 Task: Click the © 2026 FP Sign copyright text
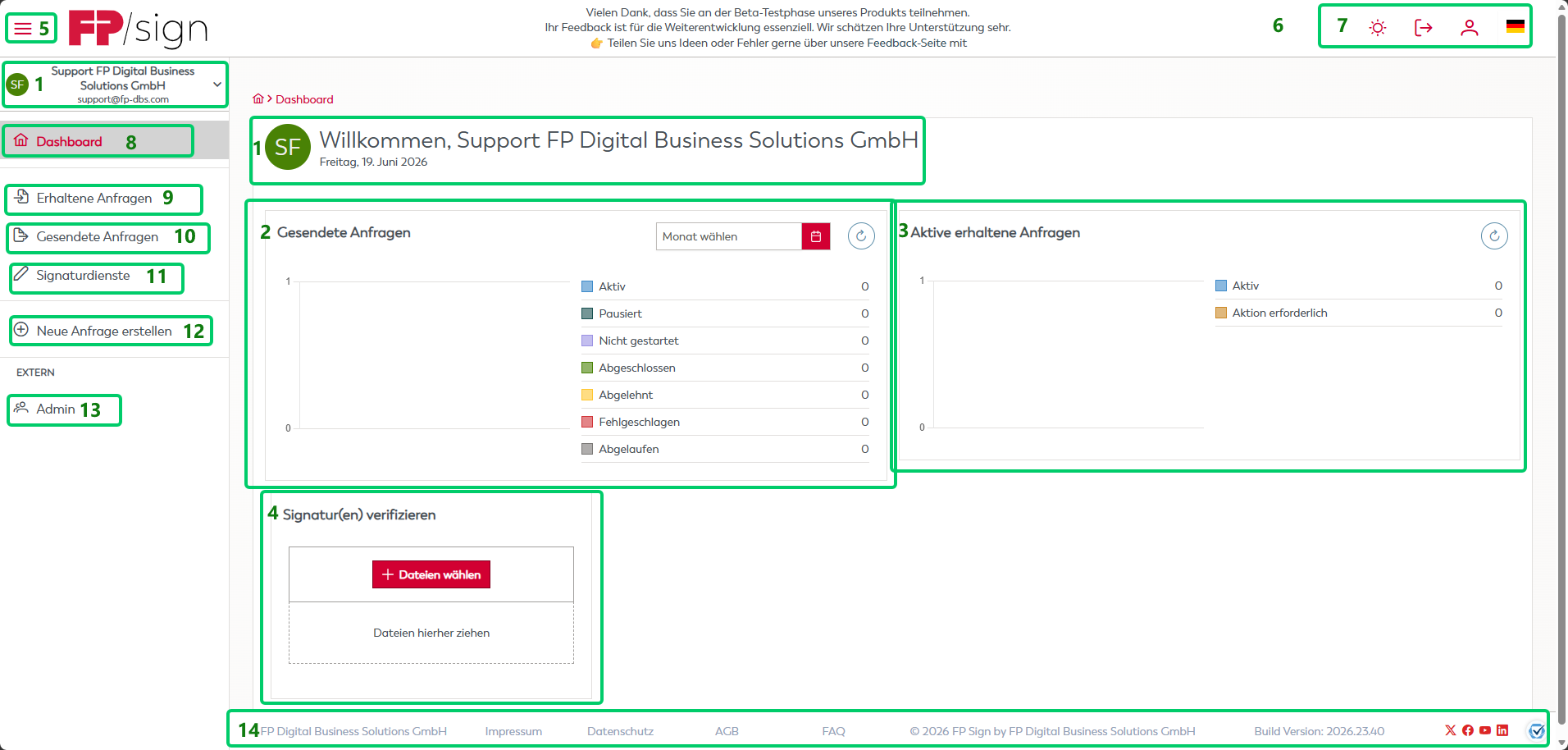1052,731
